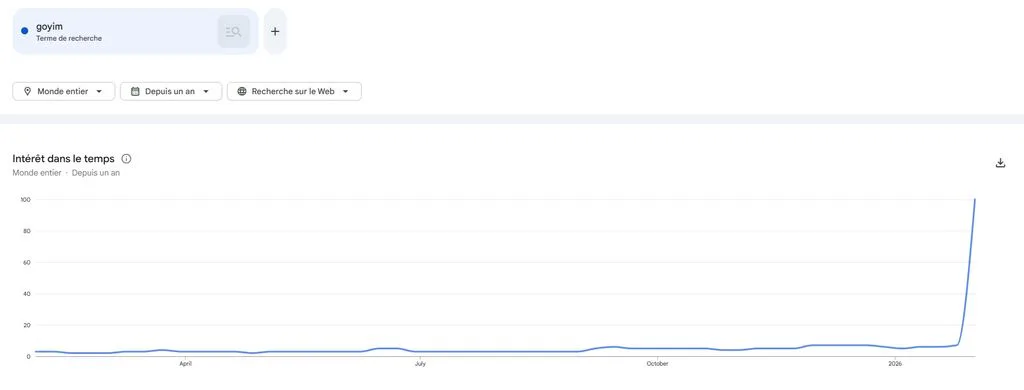Click the October marker on the time axis

(x=657, y=364)
